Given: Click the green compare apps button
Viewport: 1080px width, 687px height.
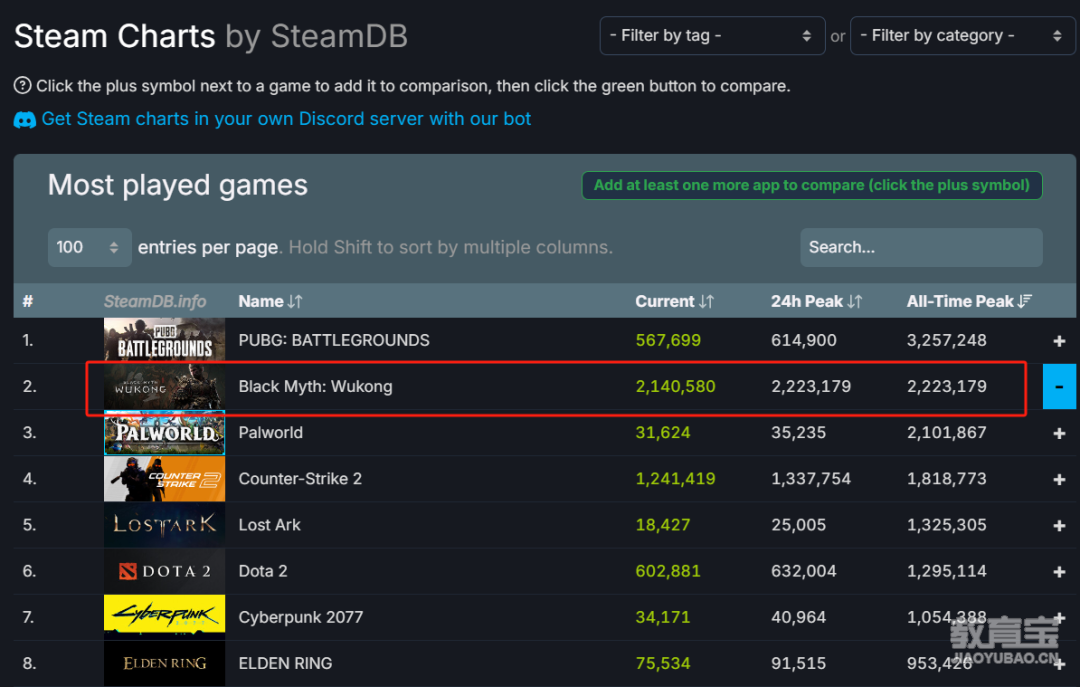Looking at the screenshot, I should (812, 185).
